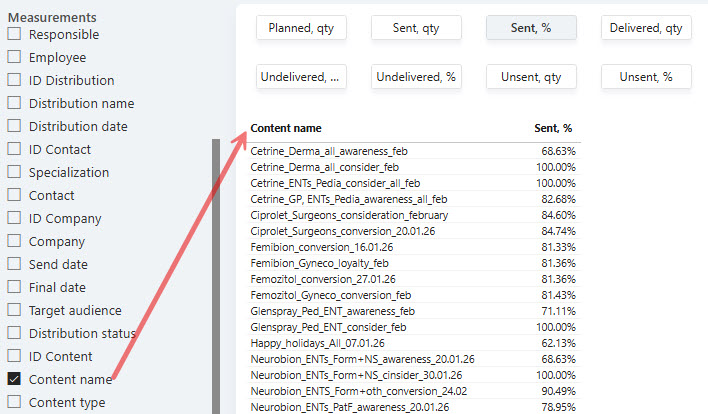Select Femibion_Gyneco_loyalty_feb row

pos(414,263)
